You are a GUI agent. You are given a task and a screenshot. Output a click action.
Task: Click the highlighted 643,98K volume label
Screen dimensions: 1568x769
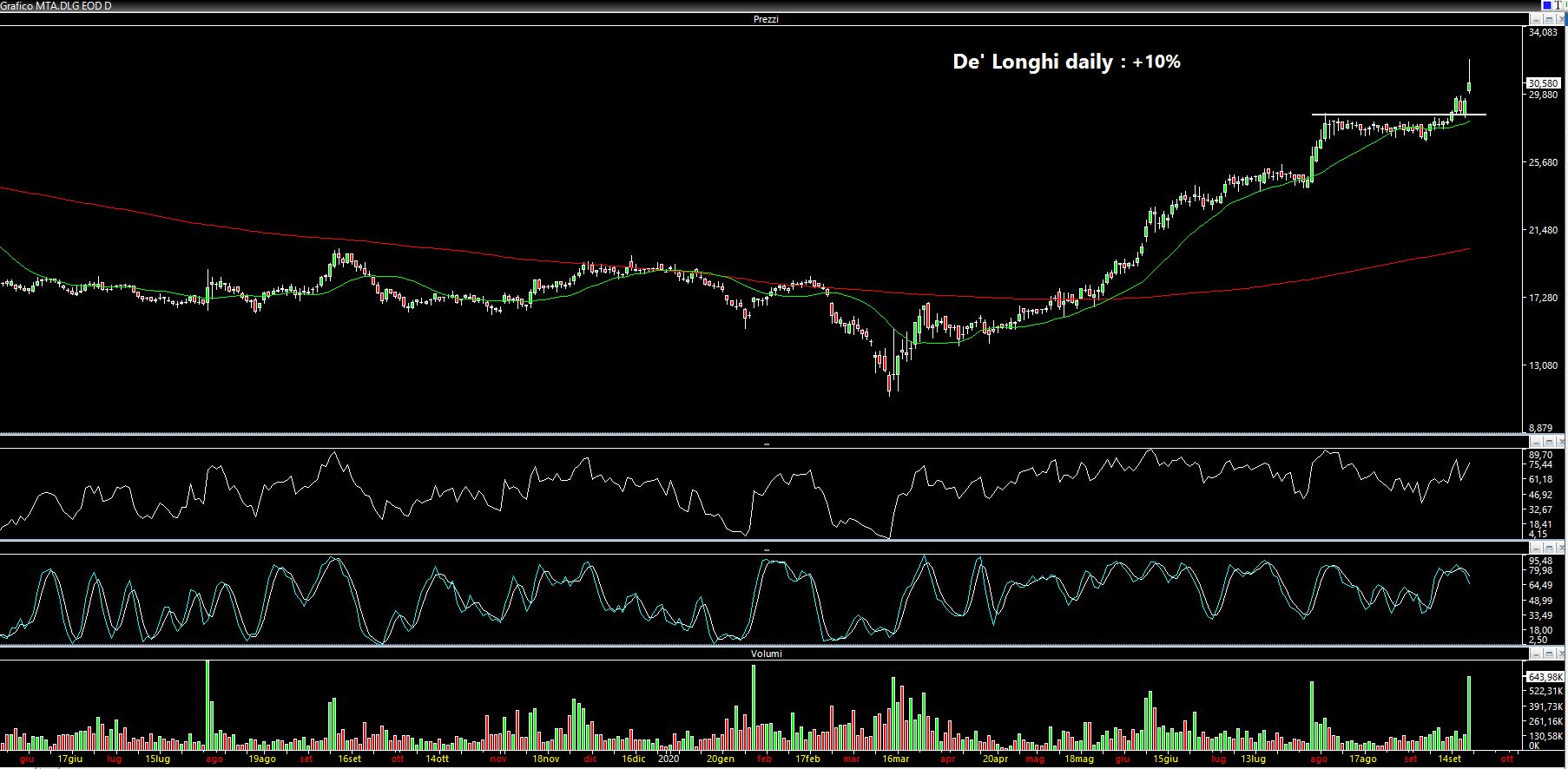(1545, 677)
